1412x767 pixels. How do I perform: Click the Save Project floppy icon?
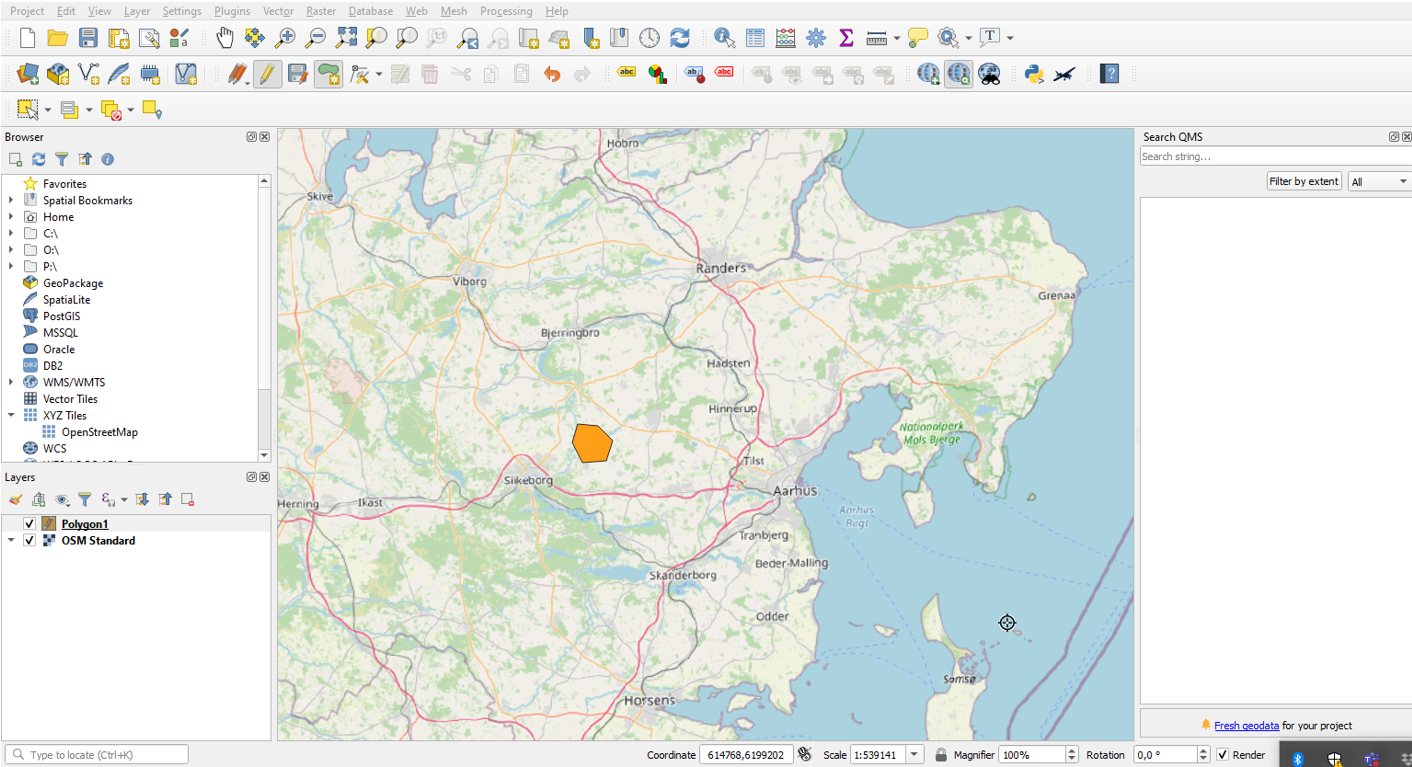pyautogui.click(x=89, y=38)
